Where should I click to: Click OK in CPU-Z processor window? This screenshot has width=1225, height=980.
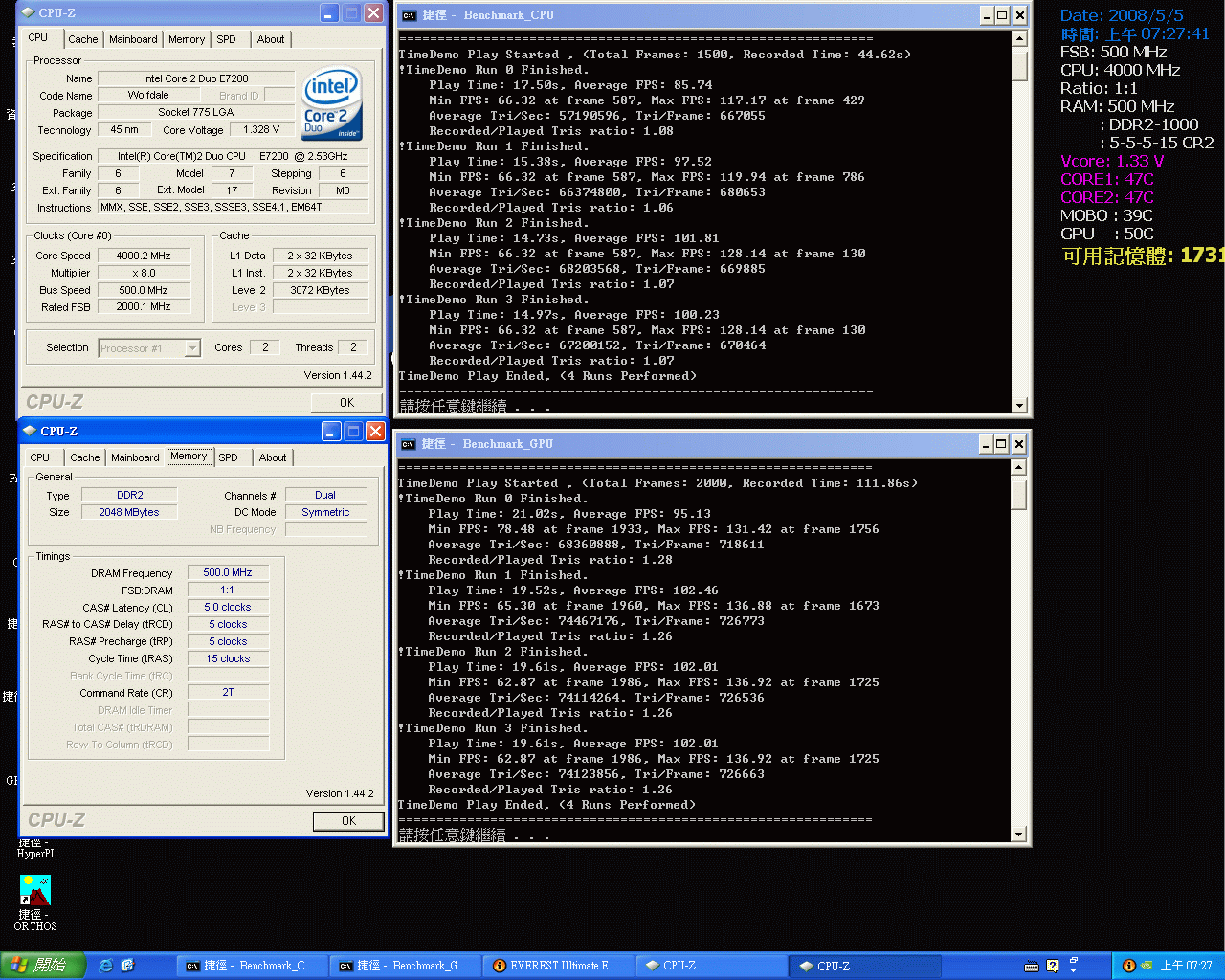coord(346,403)
